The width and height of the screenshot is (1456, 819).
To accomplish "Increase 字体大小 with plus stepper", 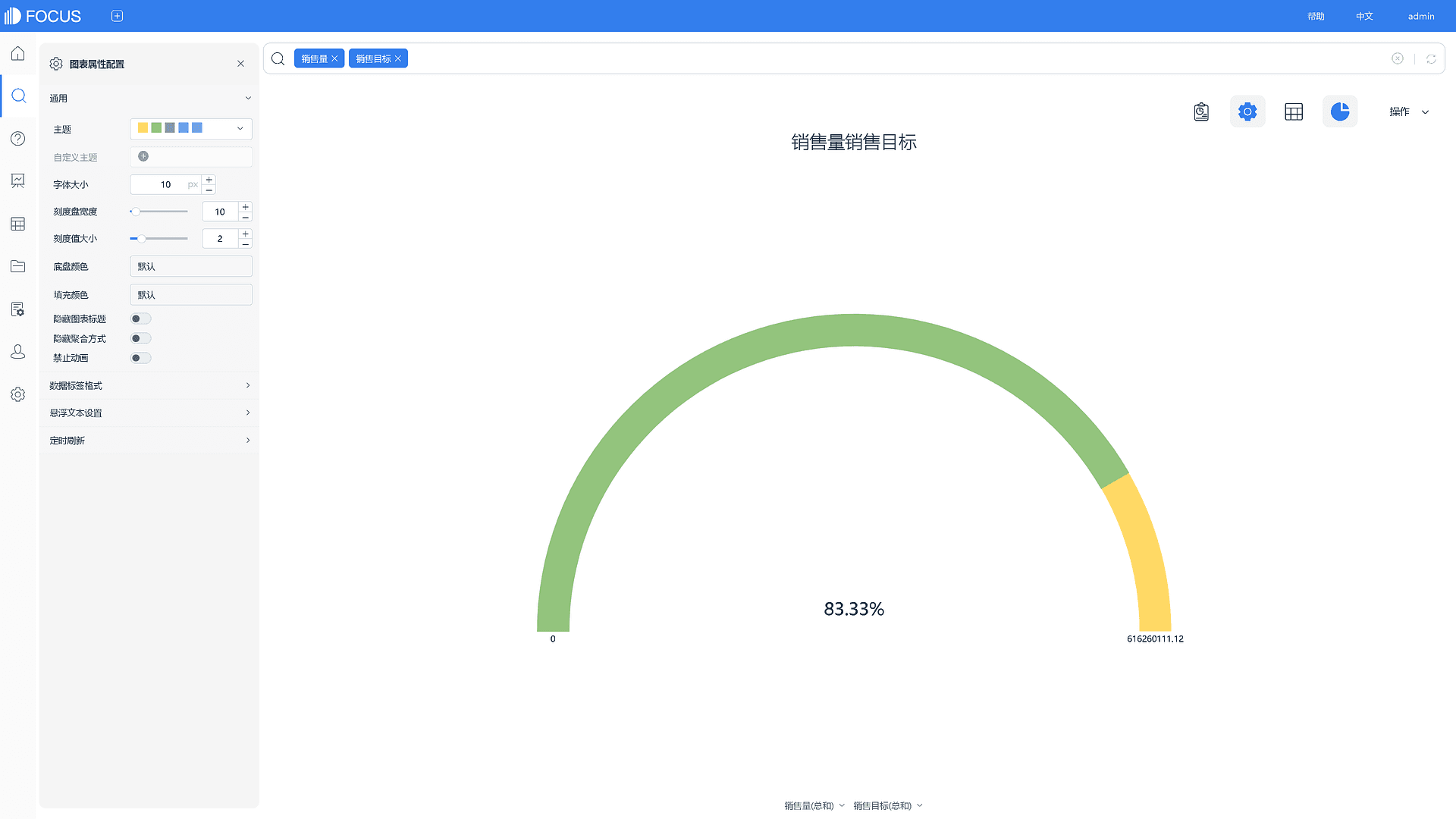I will 209,180.
